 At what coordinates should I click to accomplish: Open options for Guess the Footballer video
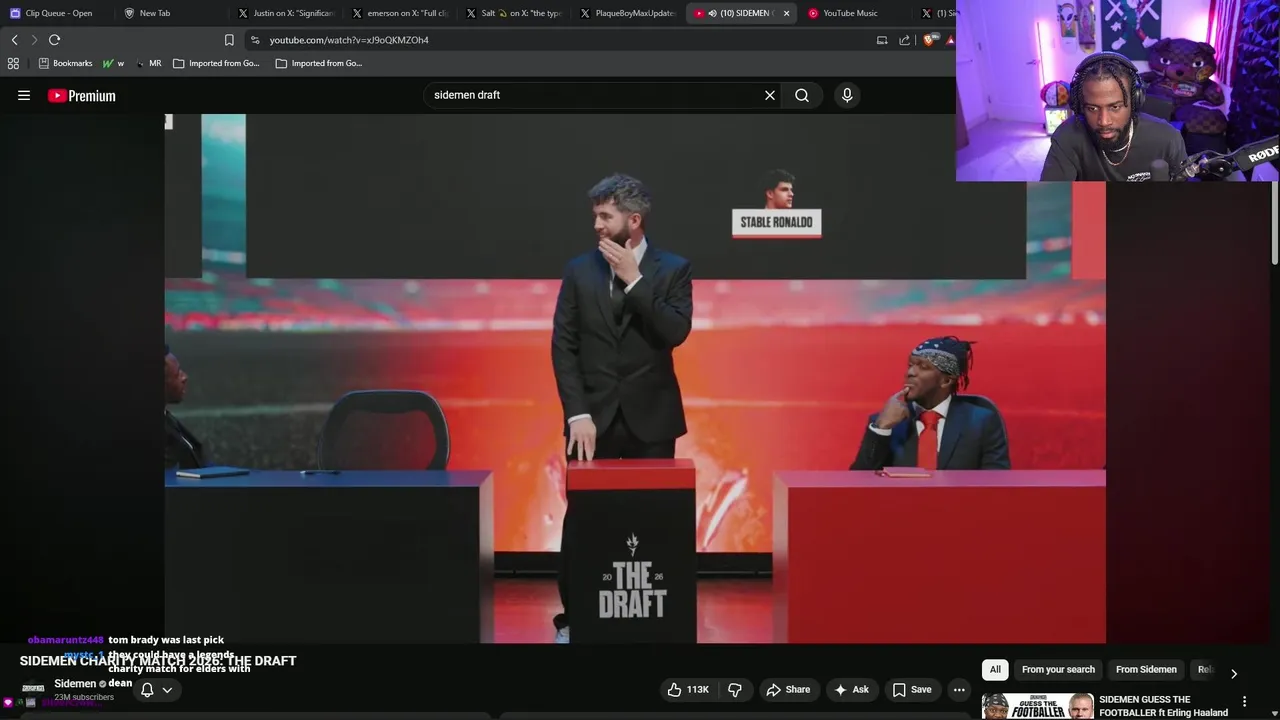[x=1245, y=702]
